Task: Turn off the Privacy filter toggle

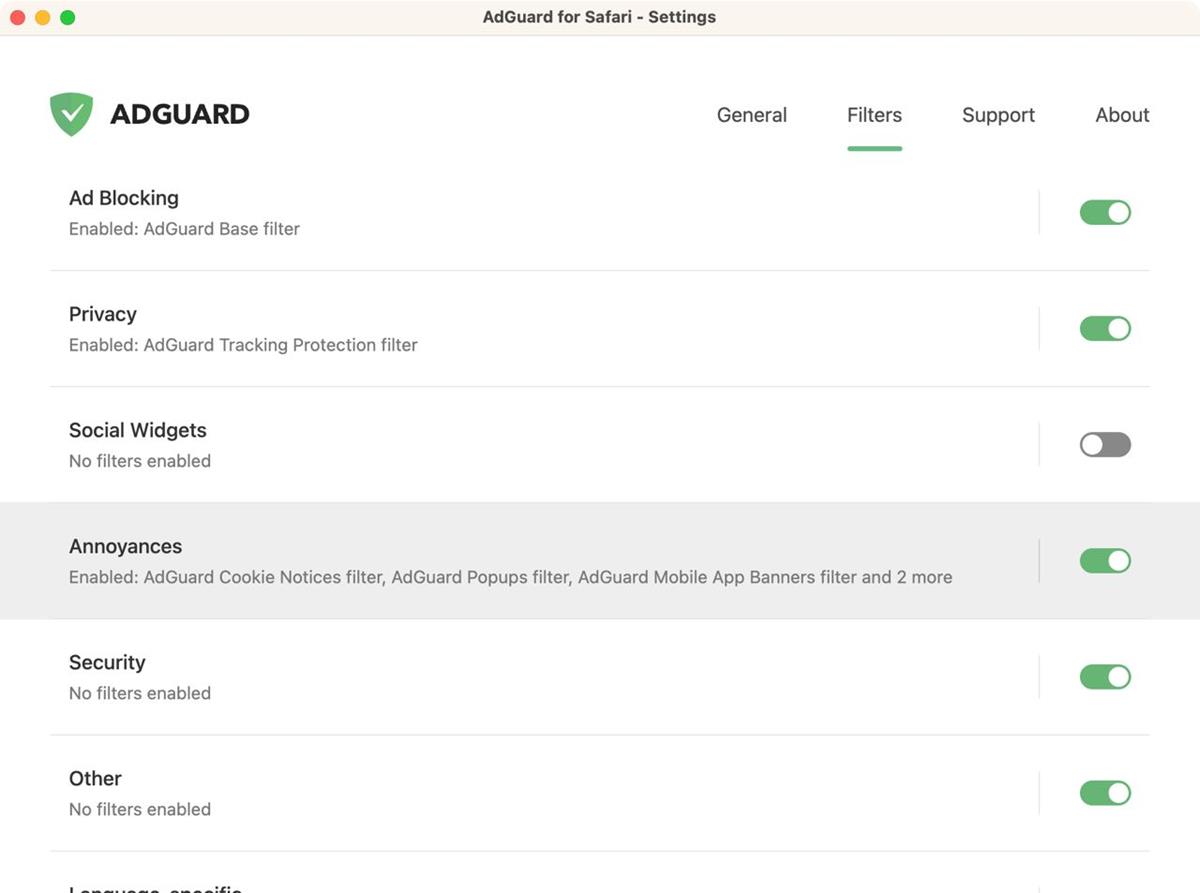Action: click(x=1104, y=328)
